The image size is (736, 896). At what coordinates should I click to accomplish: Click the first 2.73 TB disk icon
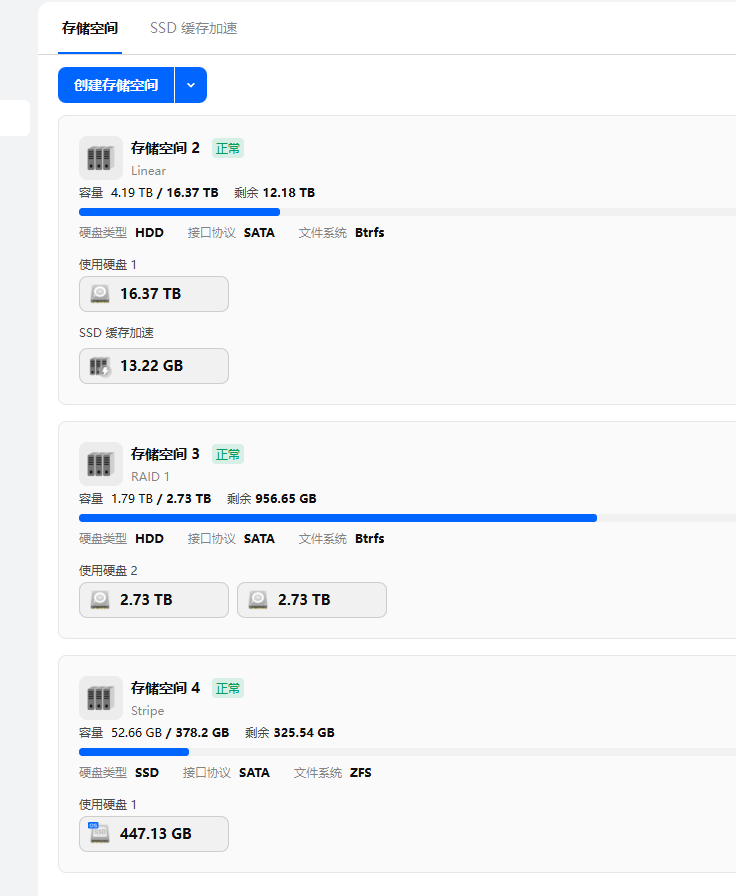100,600
